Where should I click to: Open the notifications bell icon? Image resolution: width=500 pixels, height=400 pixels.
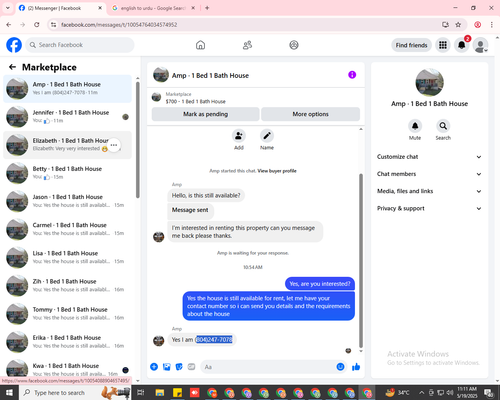tap(462, 45)
